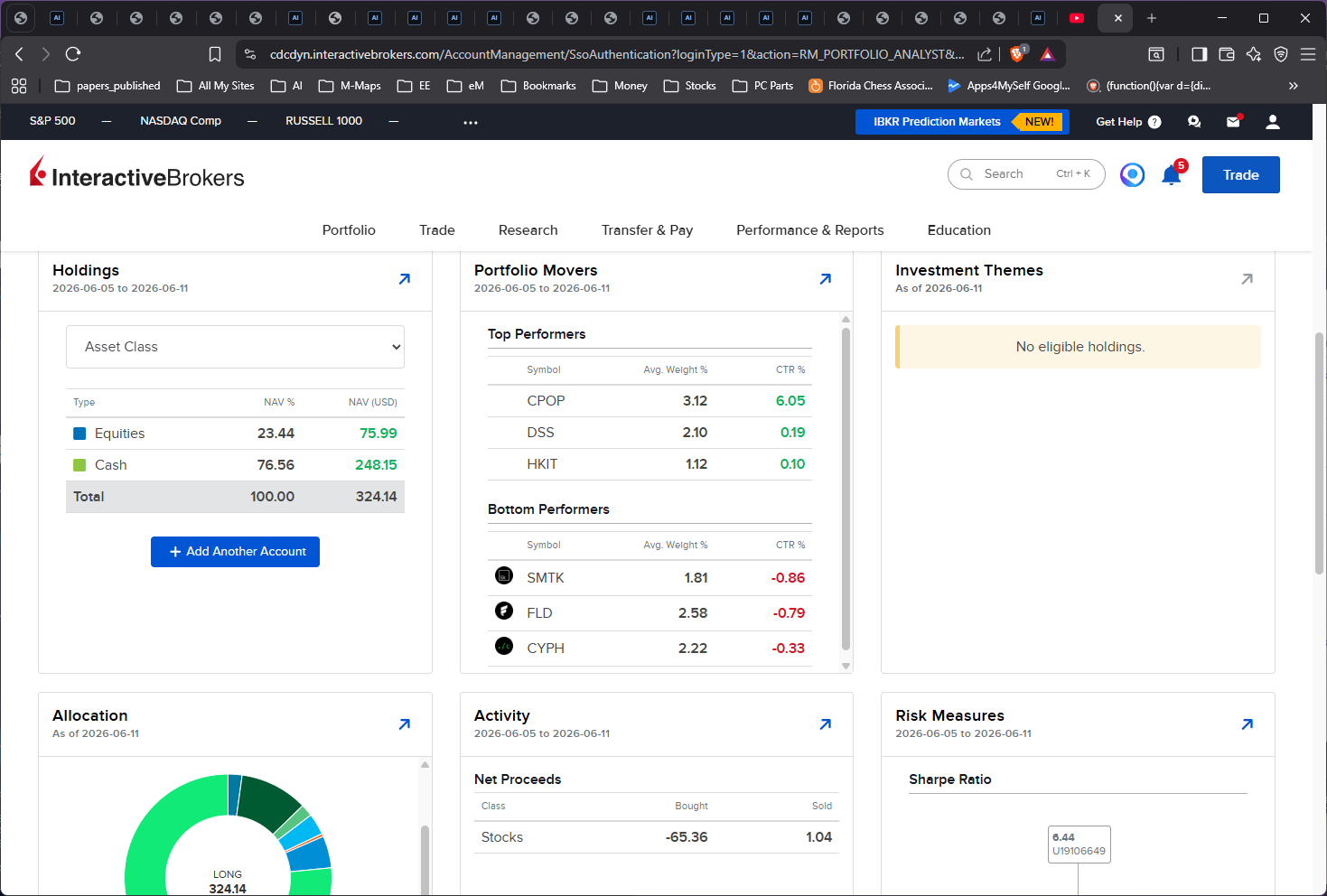
Task: Click the DSS symbol row
Action: pos(649,433)
